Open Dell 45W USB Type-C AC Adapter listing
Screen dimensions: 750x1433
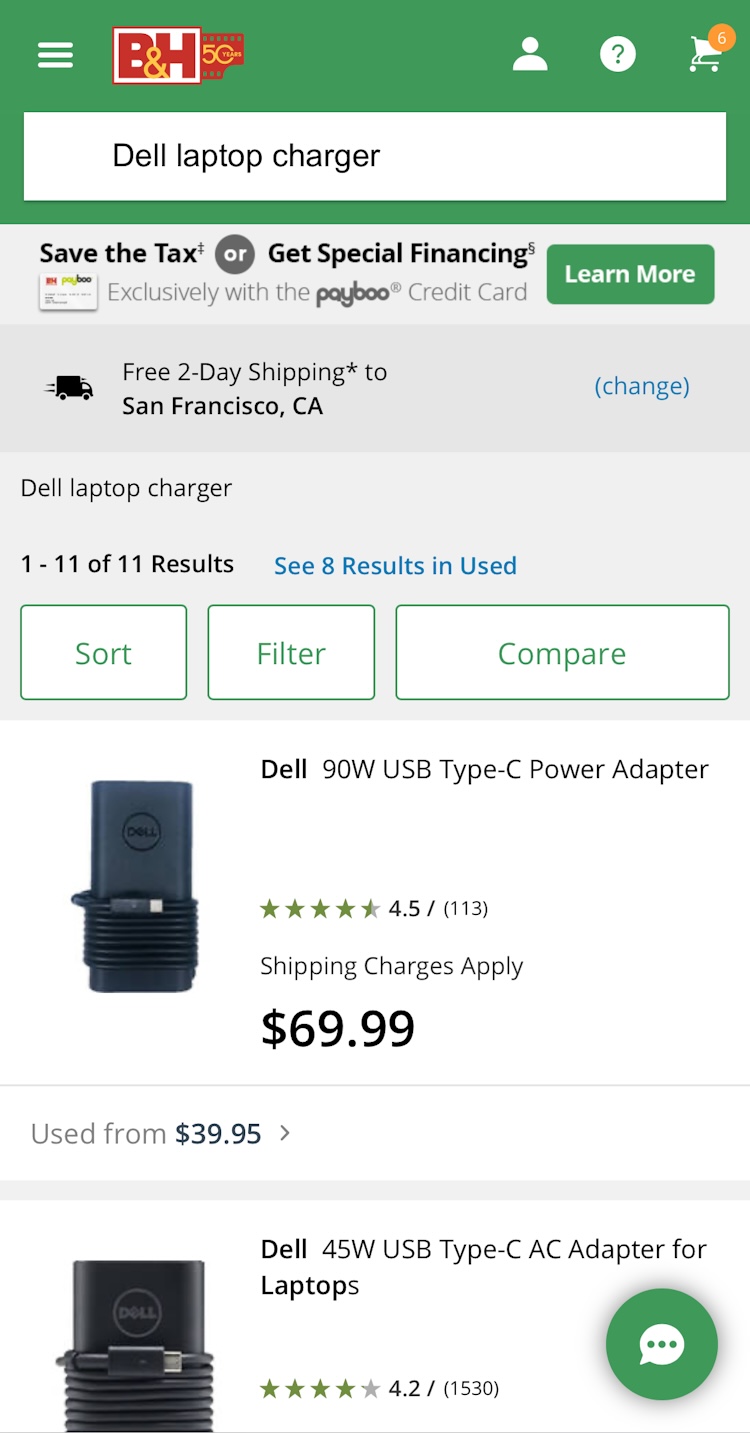coord(484,1266)
